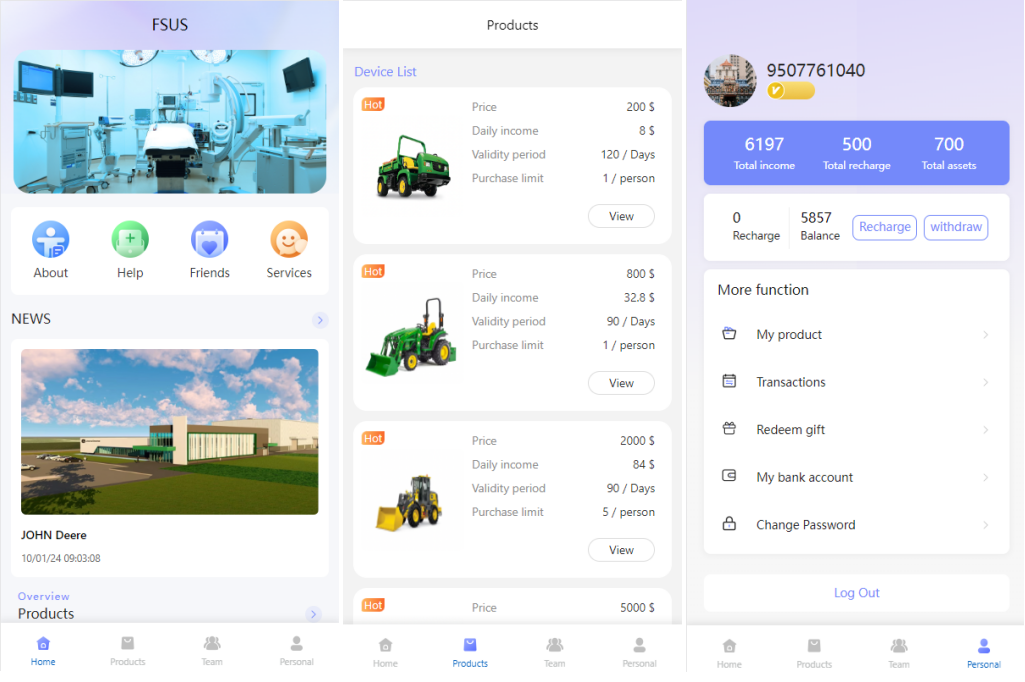Click user ID 9507761040

coord(816,71)
